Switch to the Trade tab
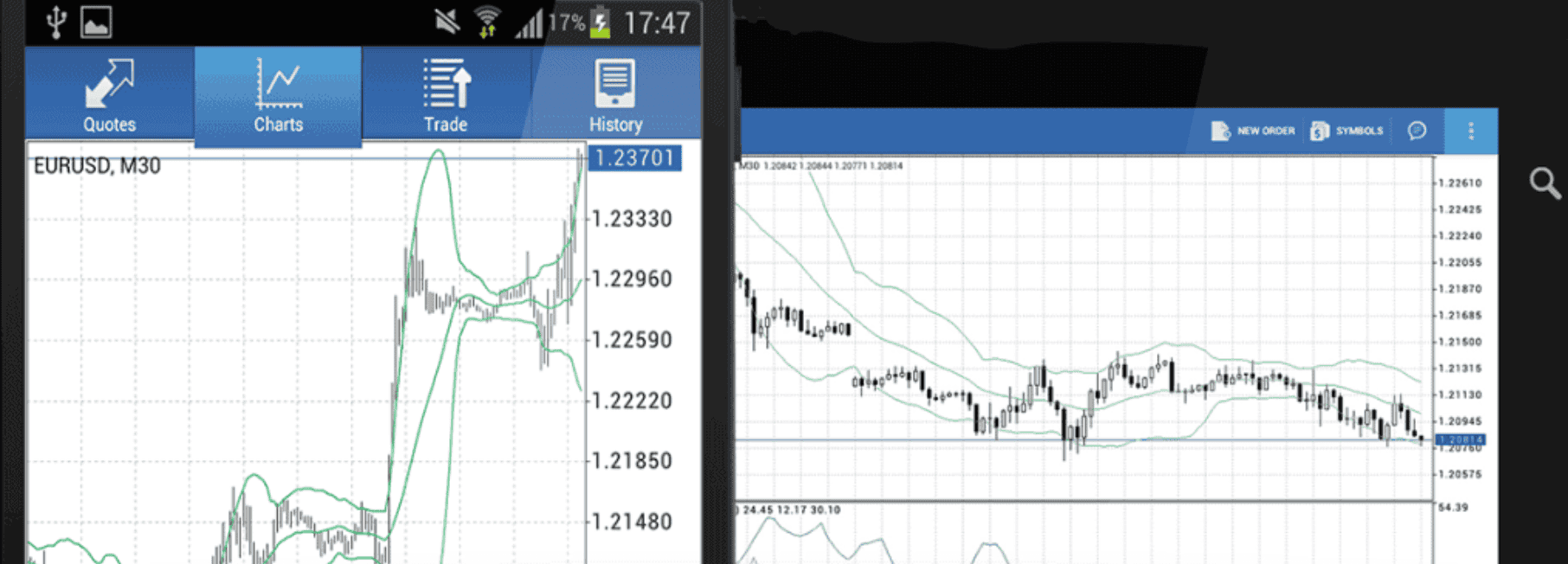Screen dimensions: 1568x564 point(446,93)
